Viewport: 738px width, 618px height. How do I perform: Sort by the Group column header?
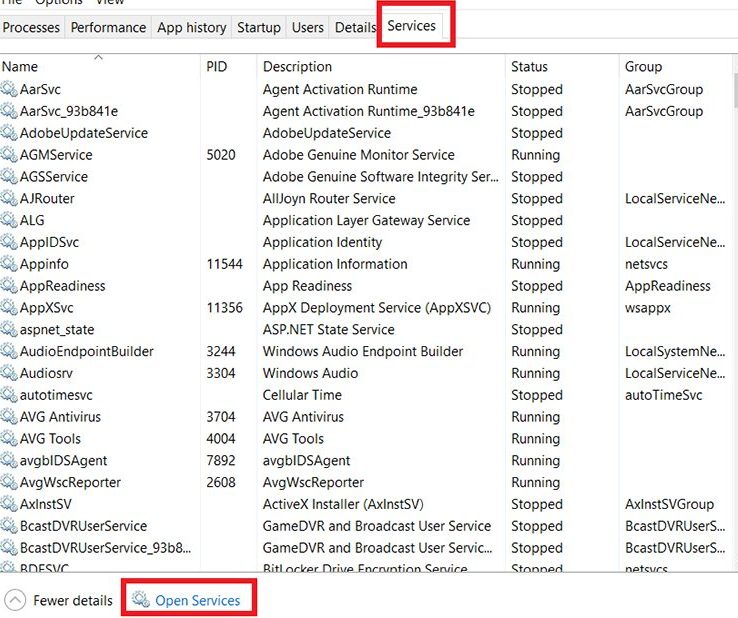pyautogui.click(x=675, y=66)
